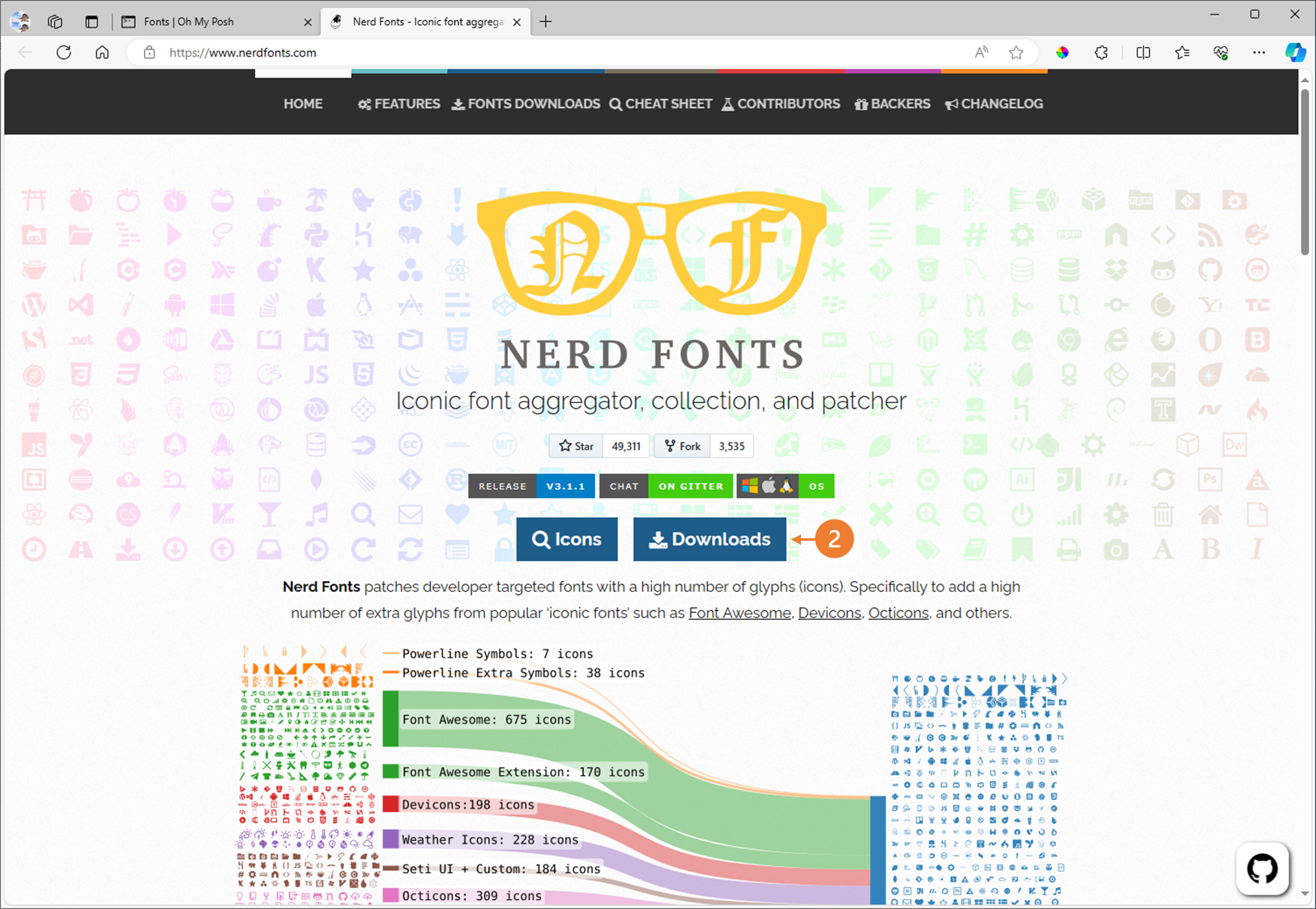Follow the Devicons link

click(x=829, y=613)
